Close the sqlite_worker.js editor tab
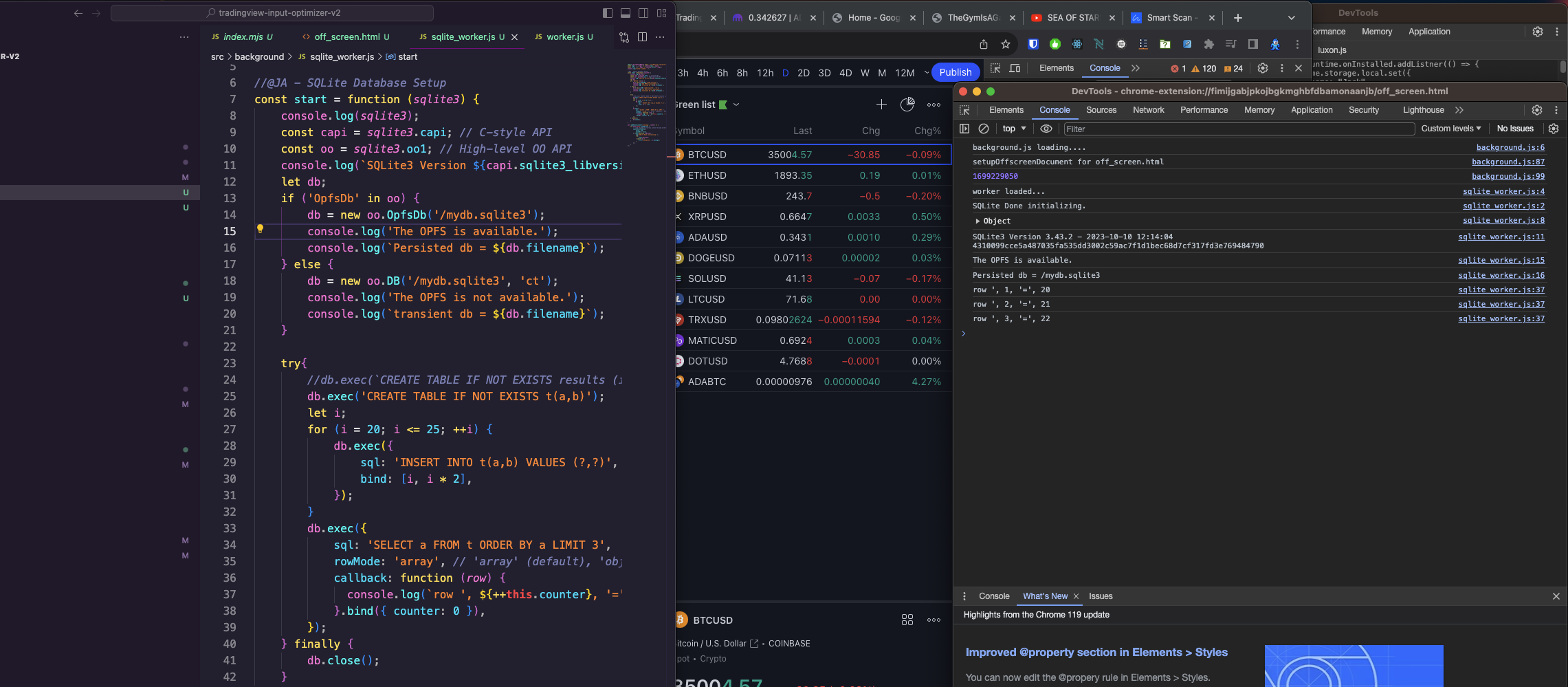 (514, 37)
